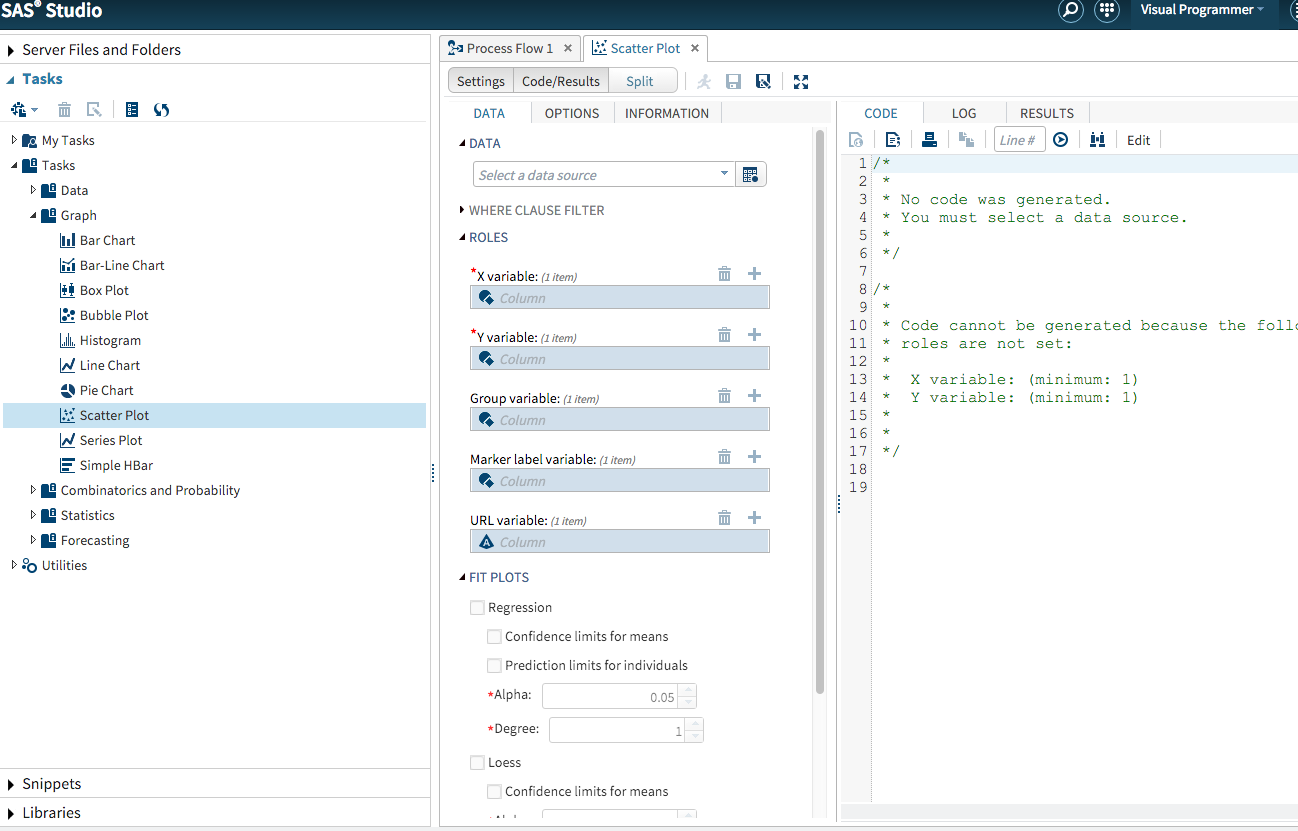Add a column to X variable with plus
This screenshot has width=1298, height=831.
pyautogui.click(x=754, y=274)
